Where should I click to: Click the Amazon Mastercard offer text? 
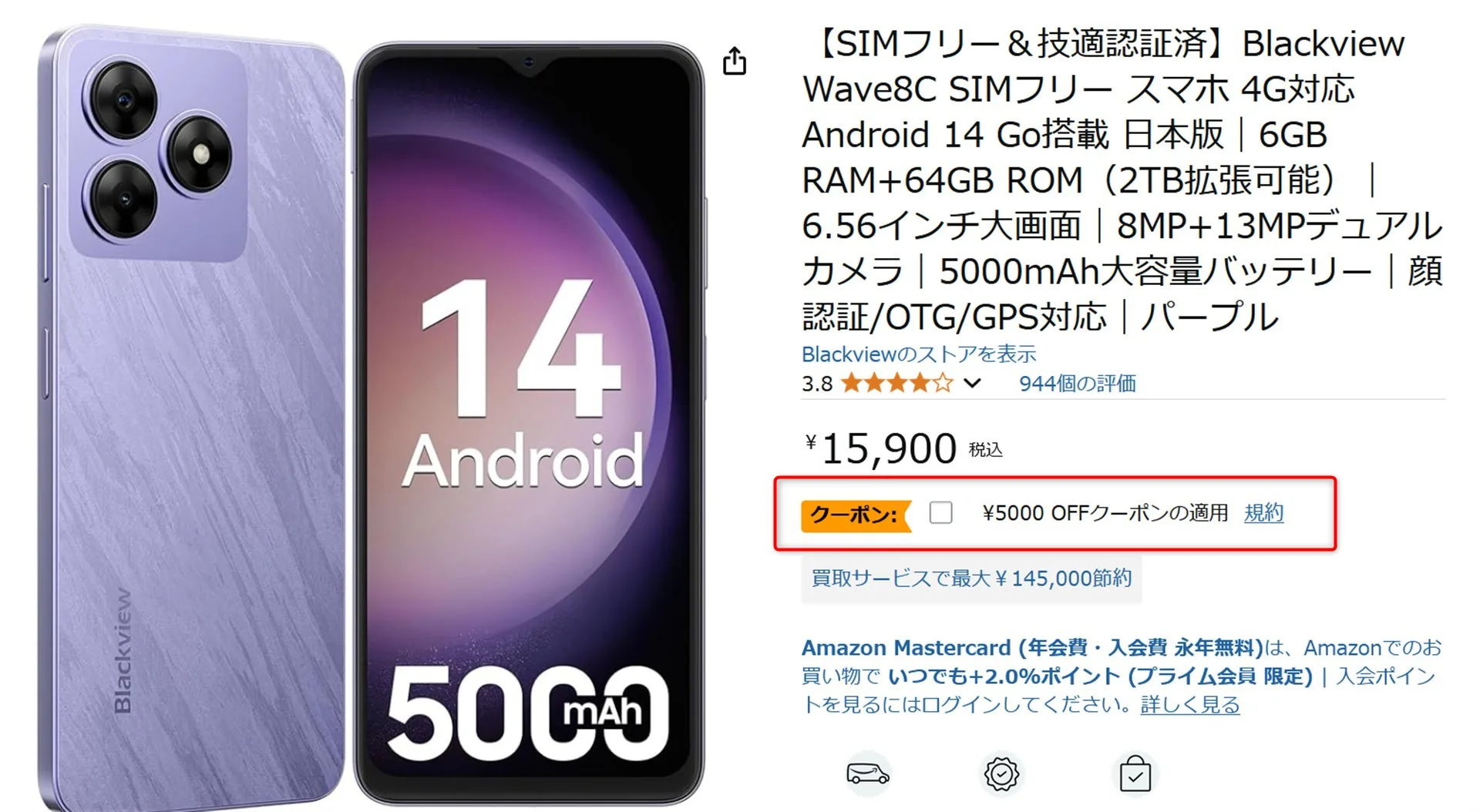point(1122,676)
